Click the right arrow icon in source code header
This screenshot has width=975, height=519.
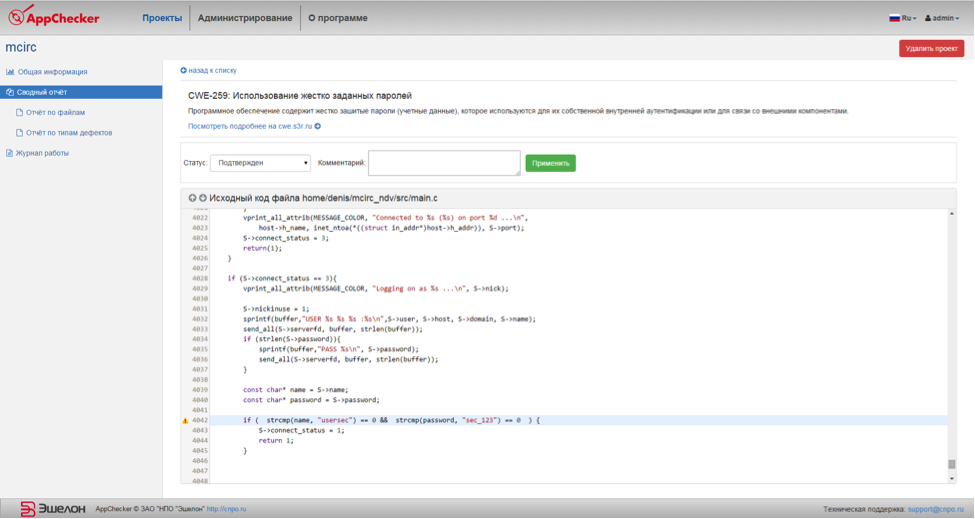[203, 198]
